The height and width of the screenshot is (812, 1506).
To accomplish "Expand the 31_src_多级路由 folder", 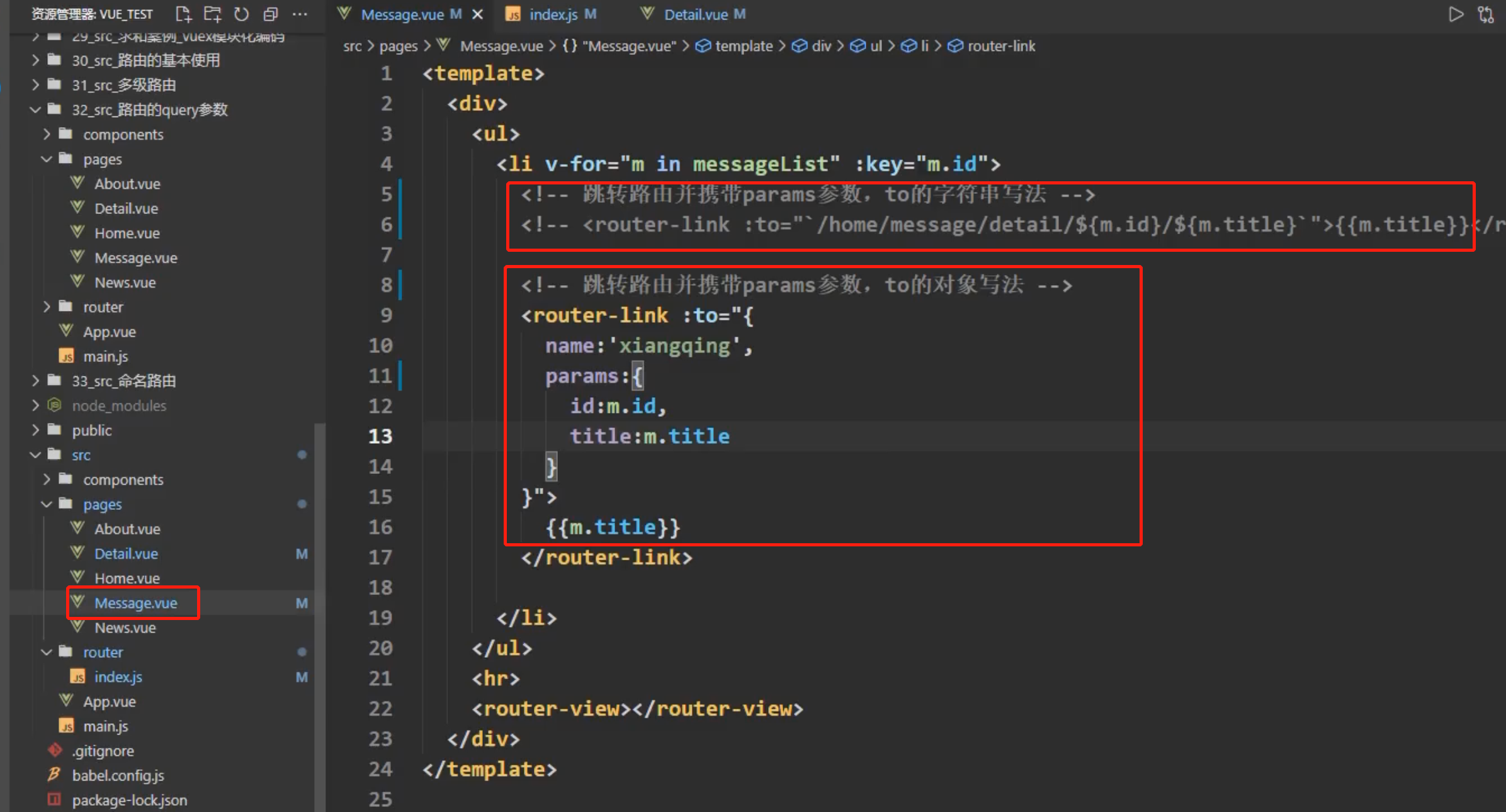I will coord(123,85).
